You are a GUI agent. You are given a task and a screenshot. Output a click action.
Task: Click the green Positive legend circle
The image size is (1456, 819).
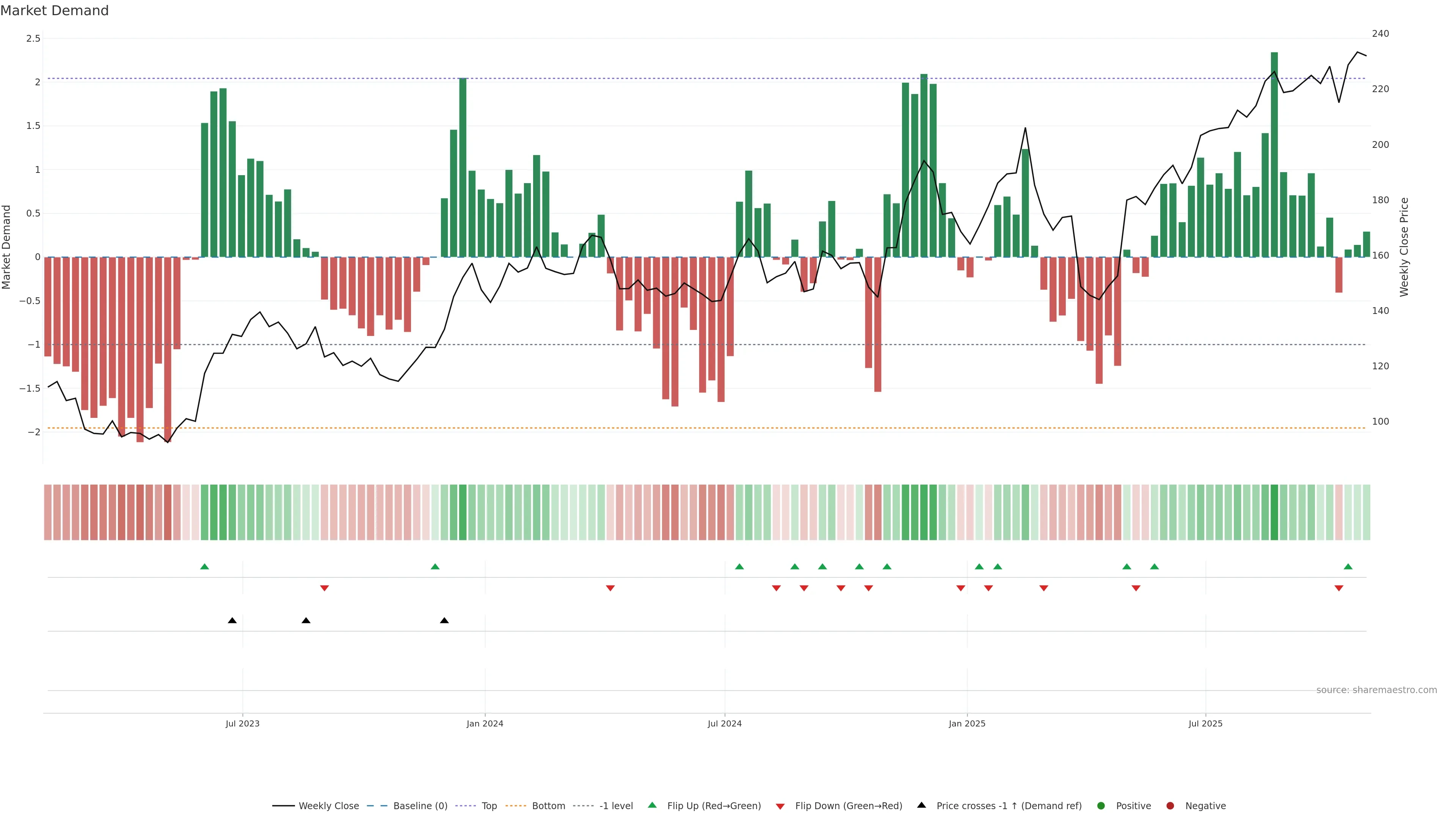pyautogui.click(x=1100, y=805)
